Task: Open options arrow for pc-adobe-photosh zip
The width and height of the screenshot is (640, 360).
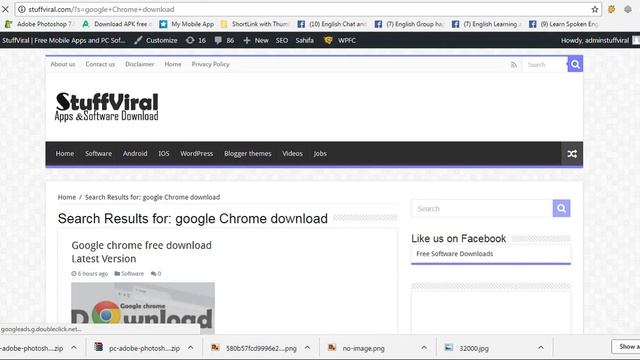Action: tap(191, 348)
